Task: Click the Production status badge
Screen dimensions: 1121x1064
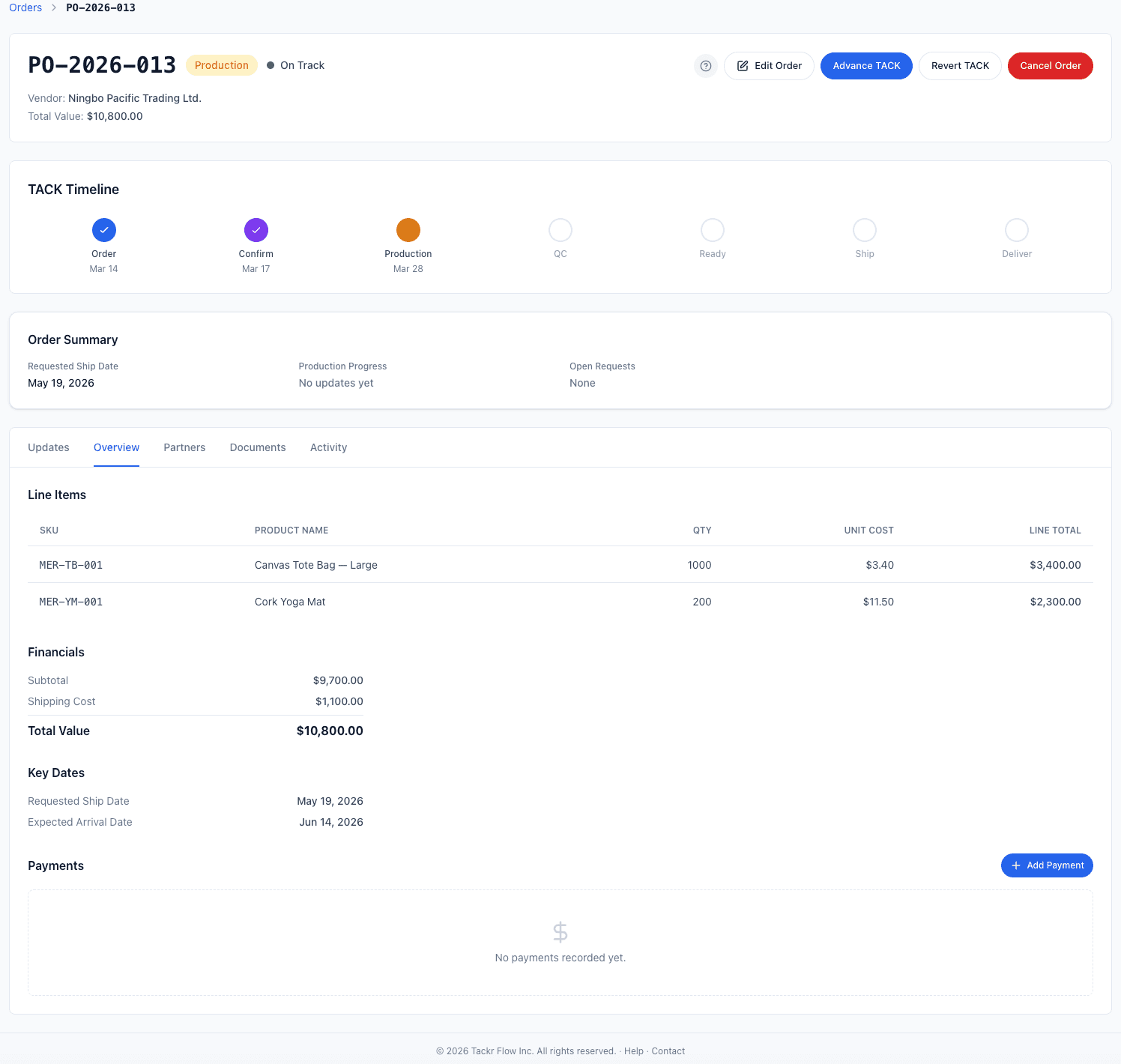Action: click(x=221, y=65)
